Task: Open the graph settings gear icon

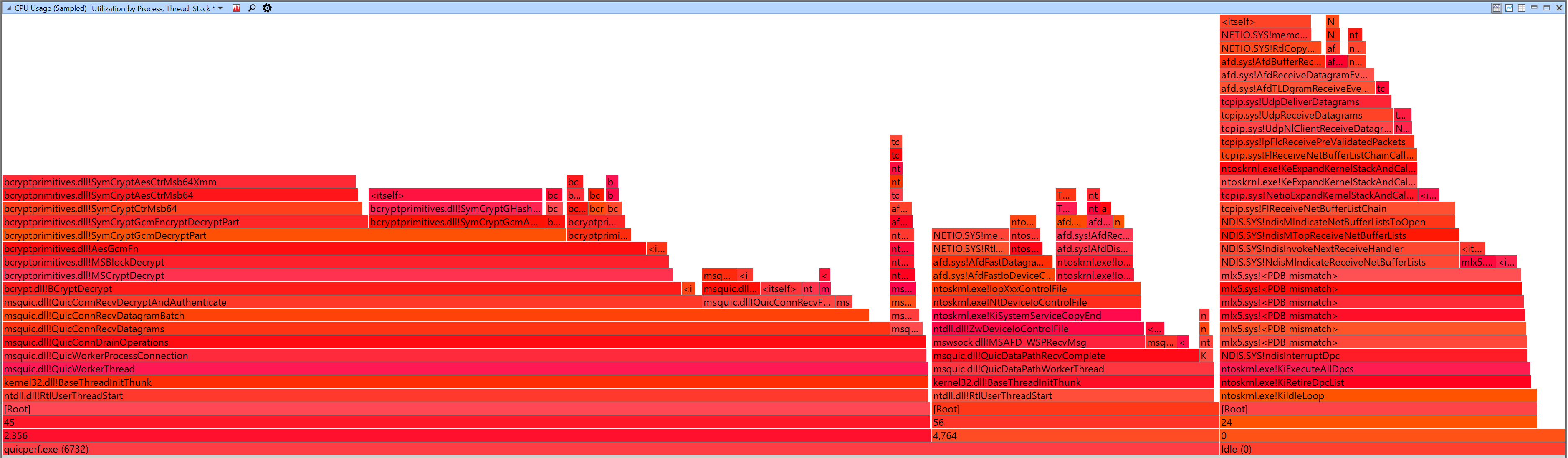Action: pyautogui.click(x=267, y=8)
